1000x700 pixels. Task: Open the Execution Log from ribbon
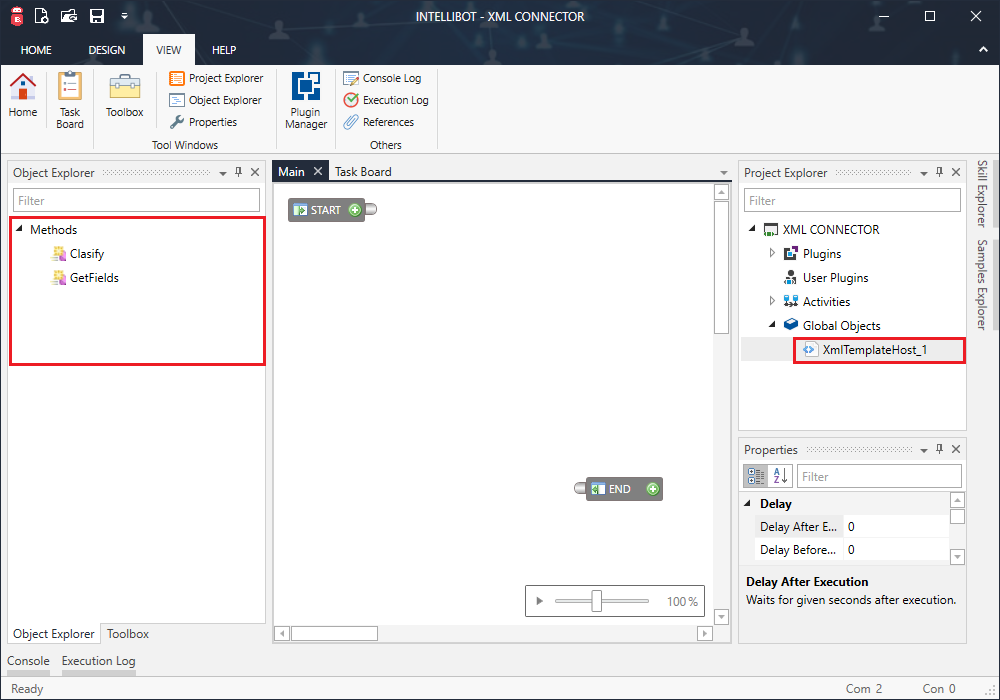[386, 100]
